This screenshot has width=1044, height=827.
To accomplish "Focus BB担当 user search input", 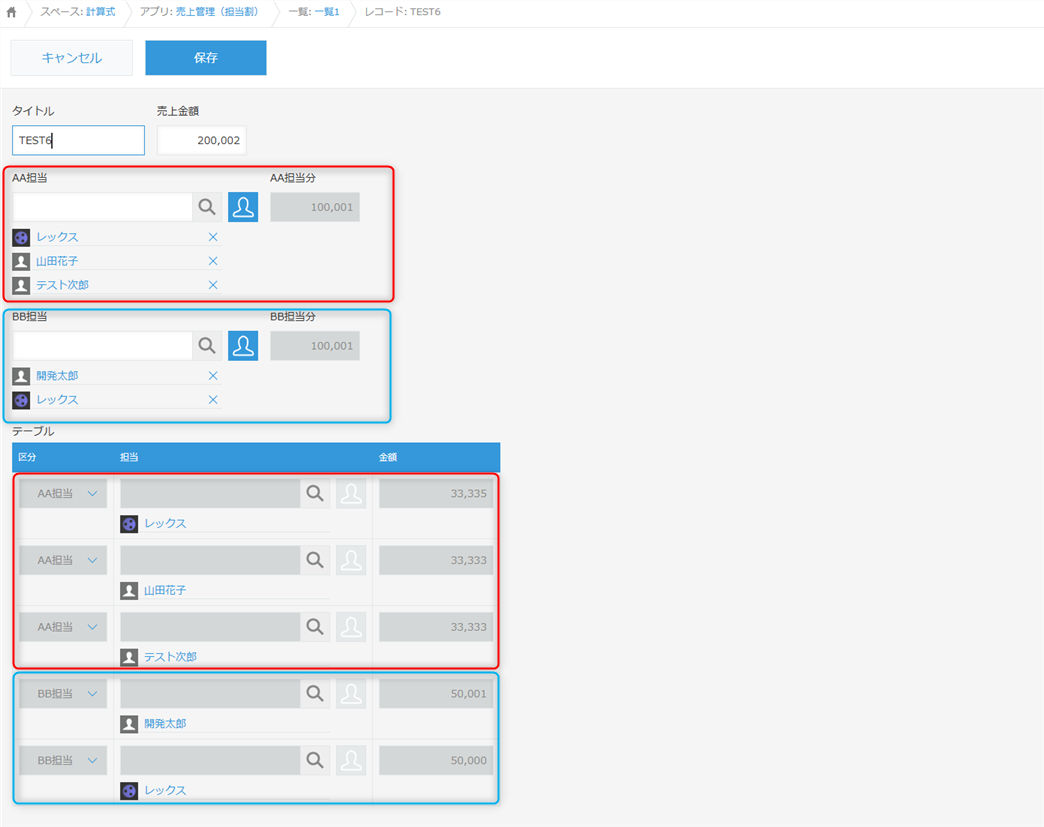I will (x=103, y=346).
